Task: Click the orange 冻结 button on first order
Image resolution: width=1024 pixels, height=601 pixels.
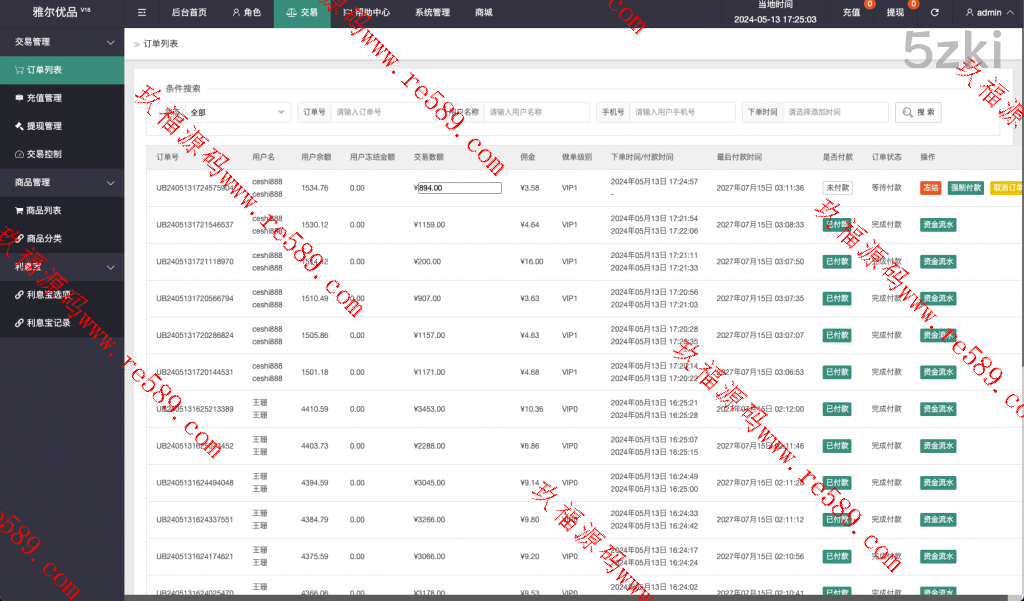Action: click(930, 188)
